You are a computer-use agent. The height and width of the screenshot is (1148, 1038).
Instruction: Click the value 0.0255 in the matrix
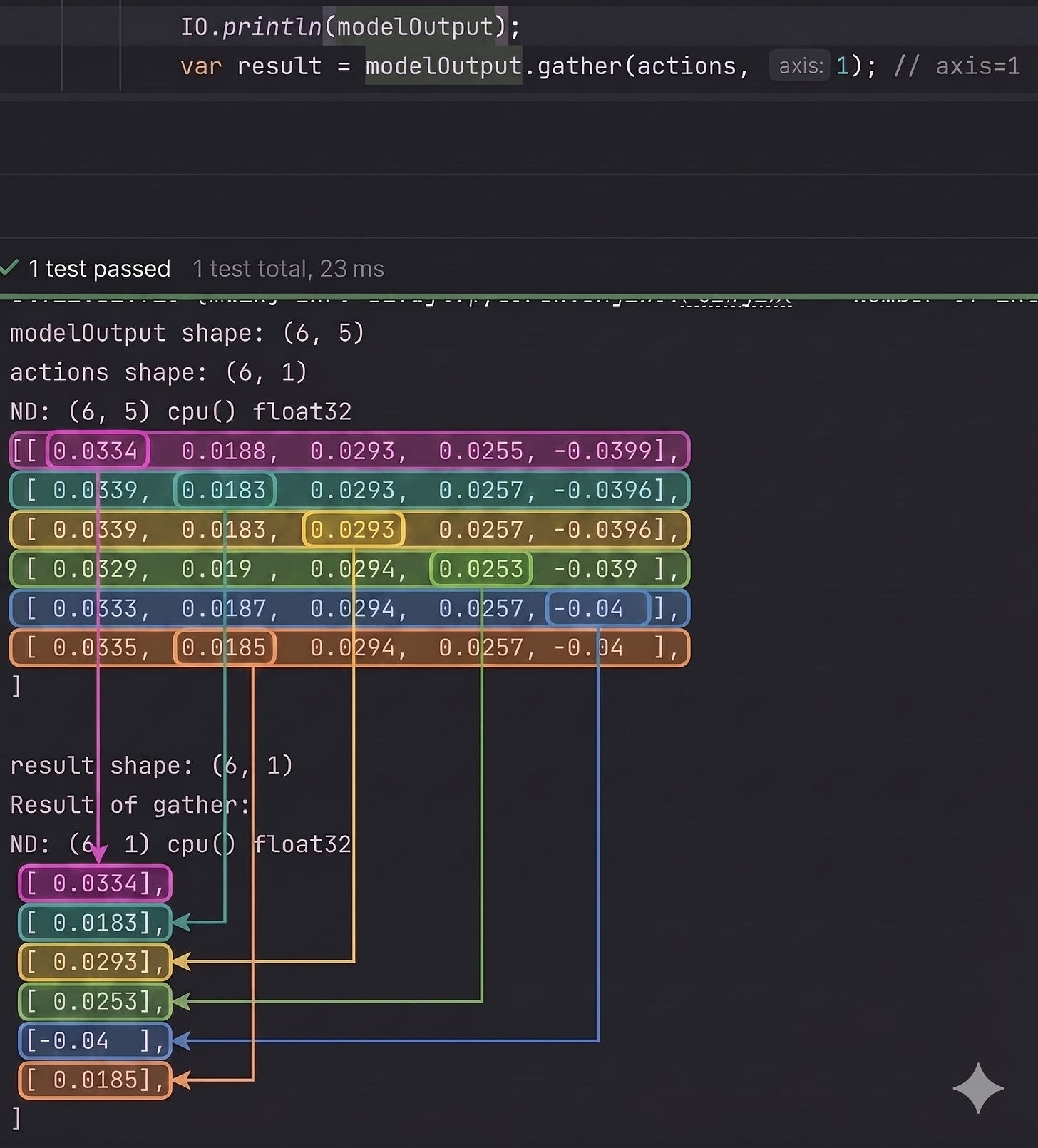click(481, 451)
